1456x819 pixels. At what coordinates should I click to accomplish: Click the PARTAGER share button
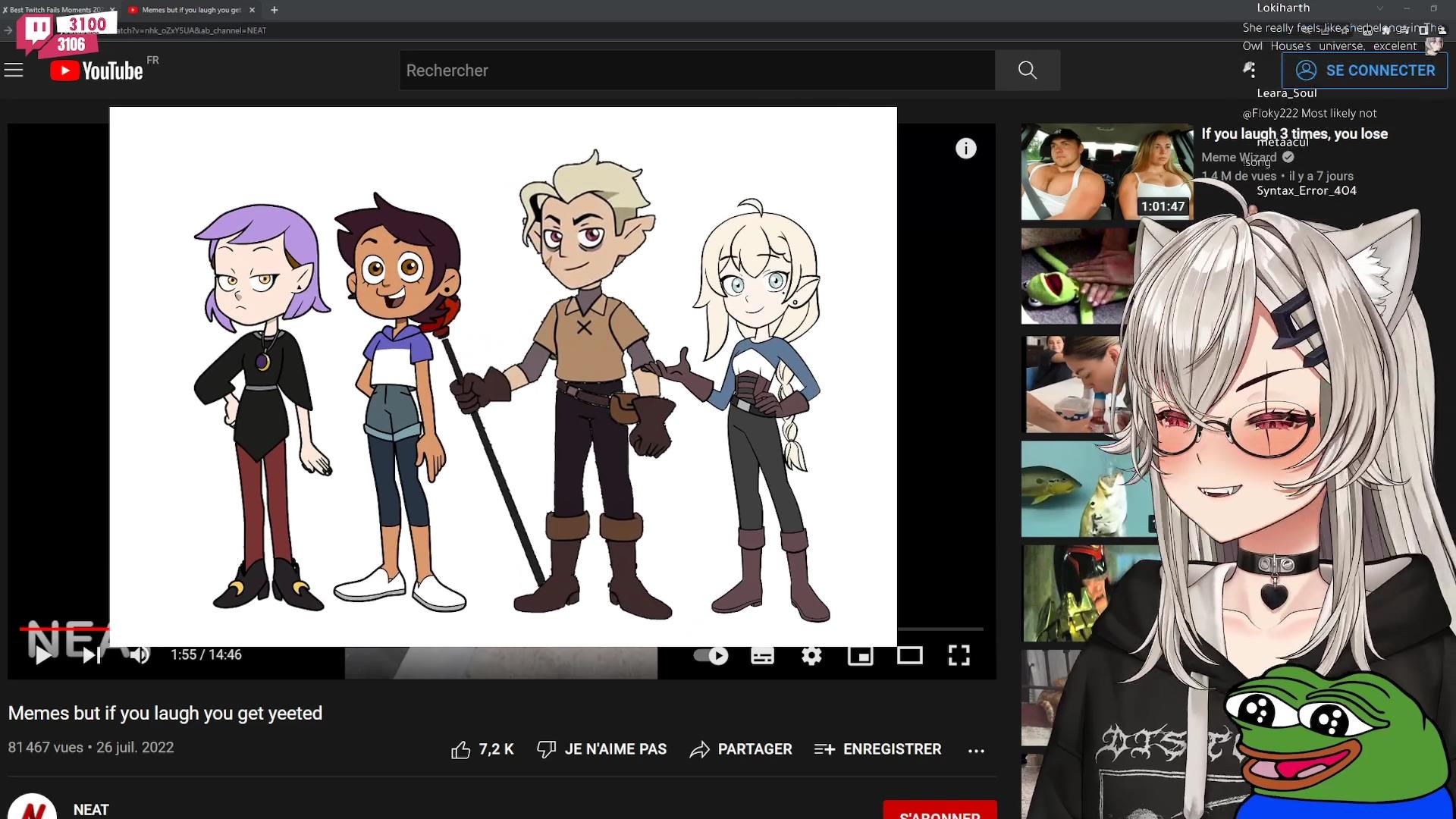741,749
